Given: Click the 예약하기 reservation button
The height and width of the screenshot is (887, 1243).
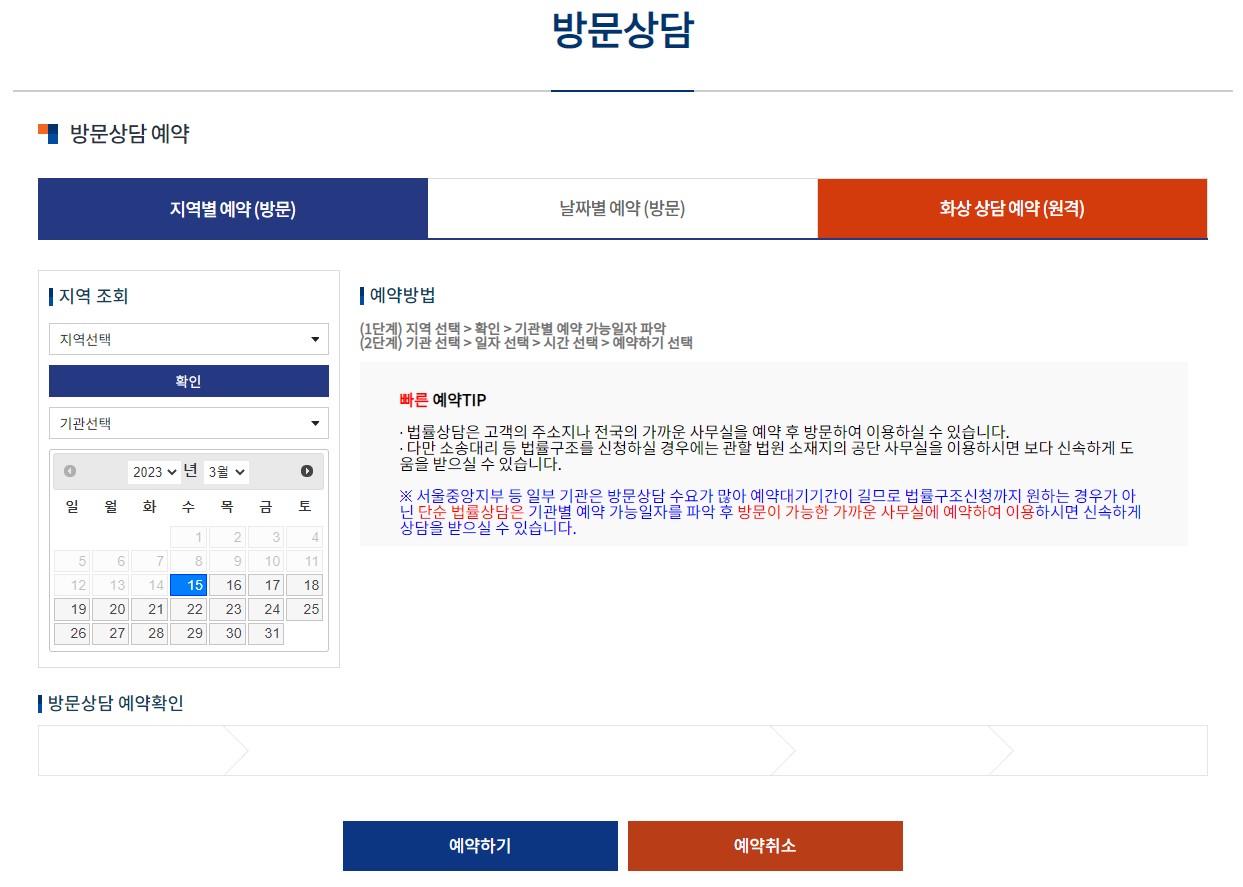Looking at the screenshot, I should [x=480, y=845].
